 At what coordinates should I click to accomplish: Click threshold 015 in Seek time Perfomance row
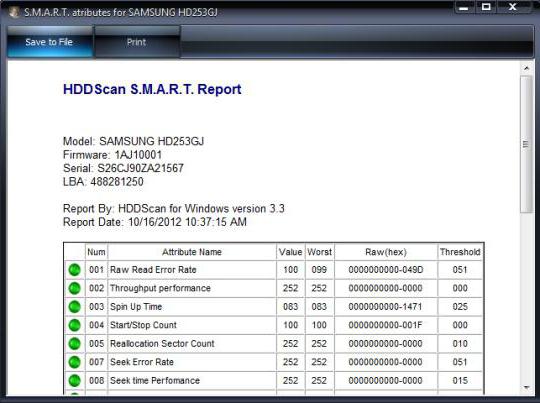point(460,381)
